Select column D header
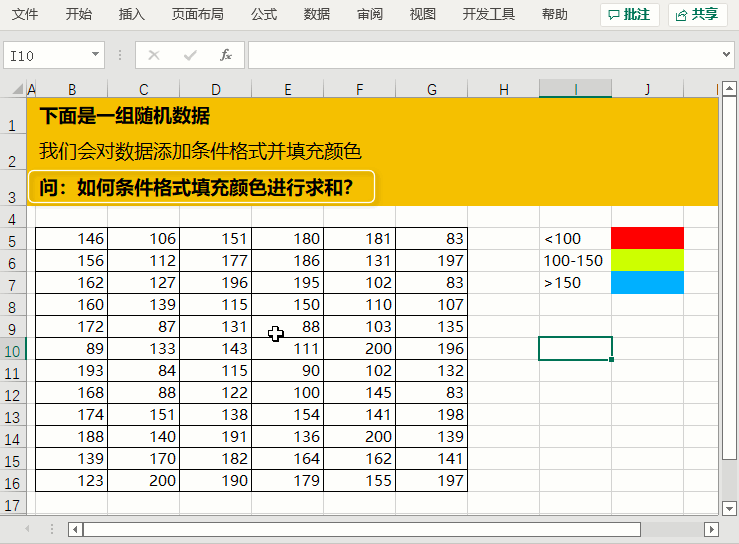Screen dimensions: 739x544 click(215, 89)
